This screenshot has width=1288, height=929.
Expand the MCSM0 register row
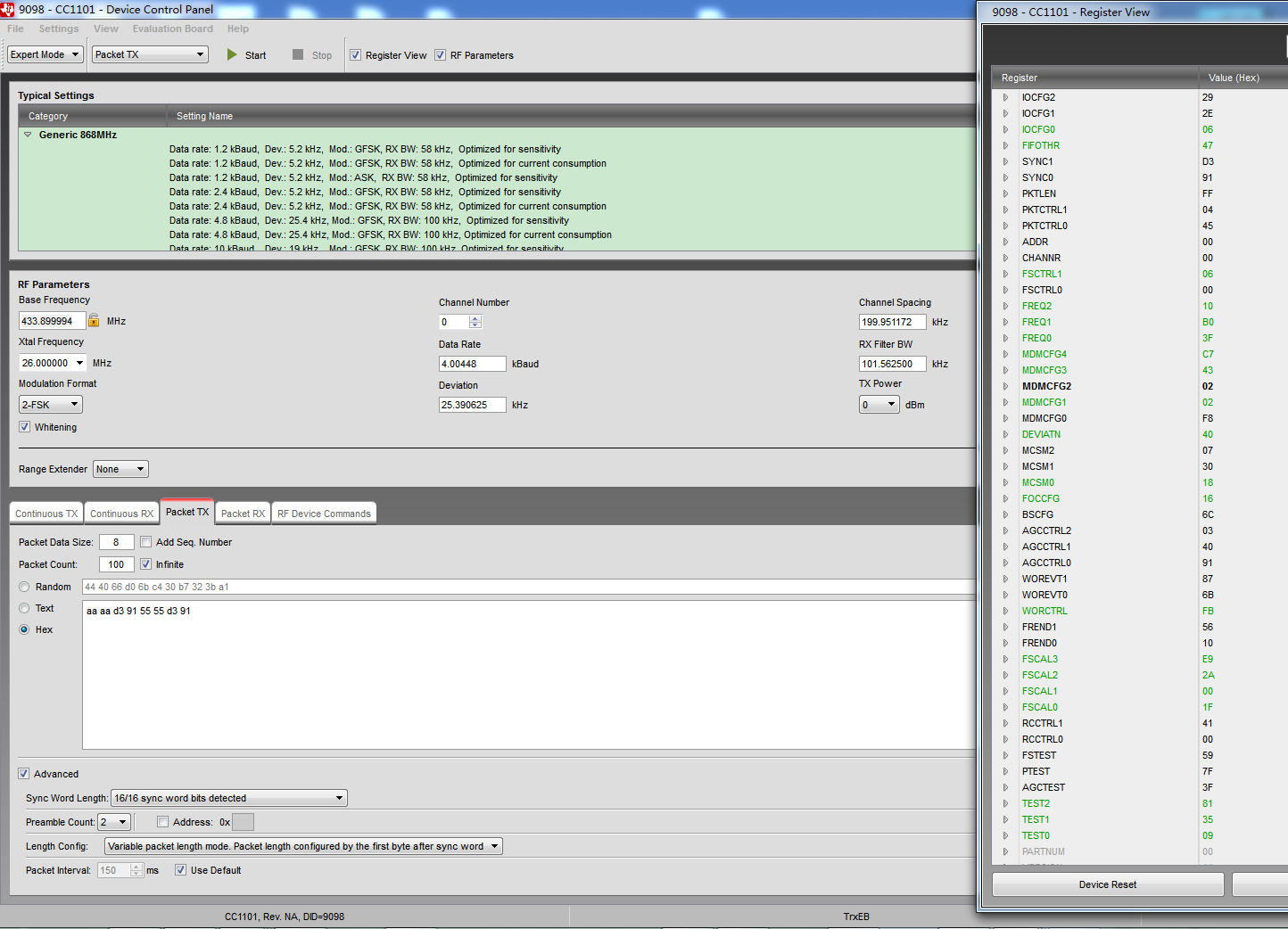click(x=1005, y=482)
